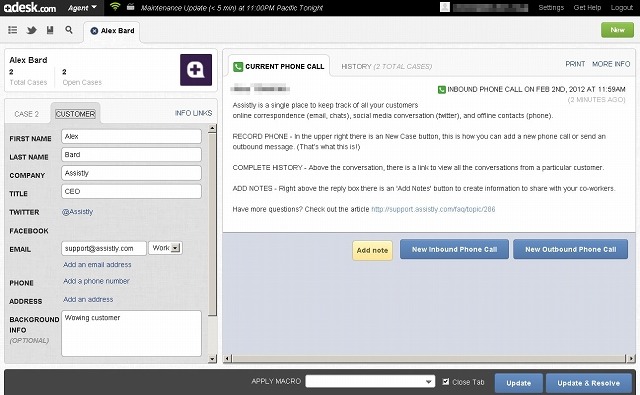Click the purple customer avatar thumbnail

(196, 70)
